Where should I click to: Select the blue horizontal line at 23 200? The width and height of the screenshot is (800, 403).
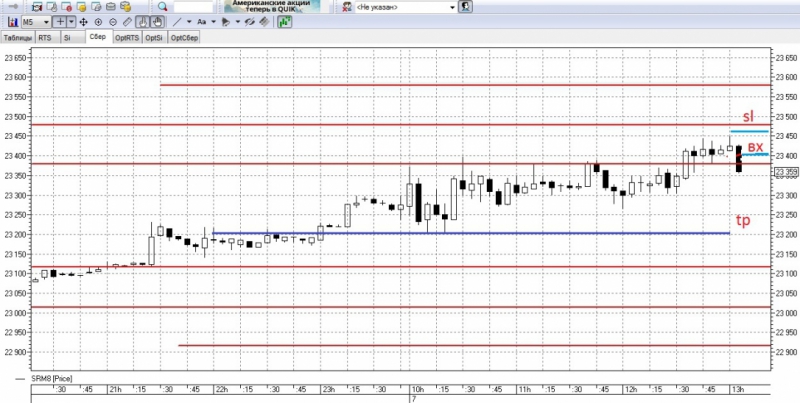471,234
